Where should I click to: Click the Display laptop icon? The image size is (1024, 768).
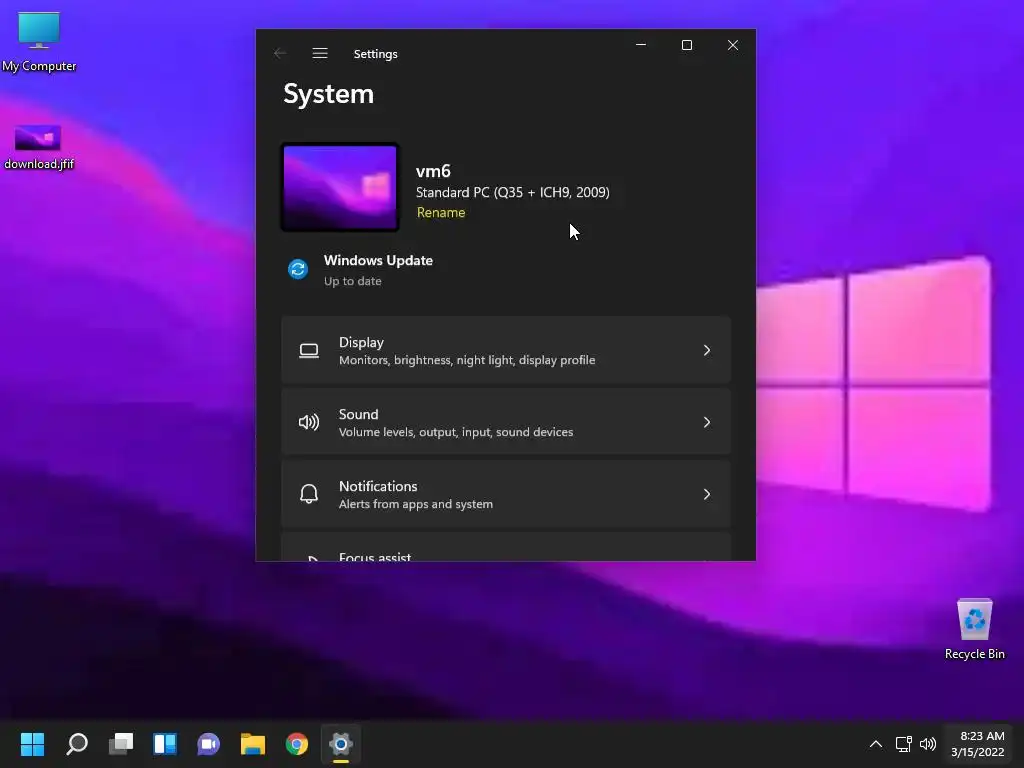pyautogui.click(x=309, y=351)
